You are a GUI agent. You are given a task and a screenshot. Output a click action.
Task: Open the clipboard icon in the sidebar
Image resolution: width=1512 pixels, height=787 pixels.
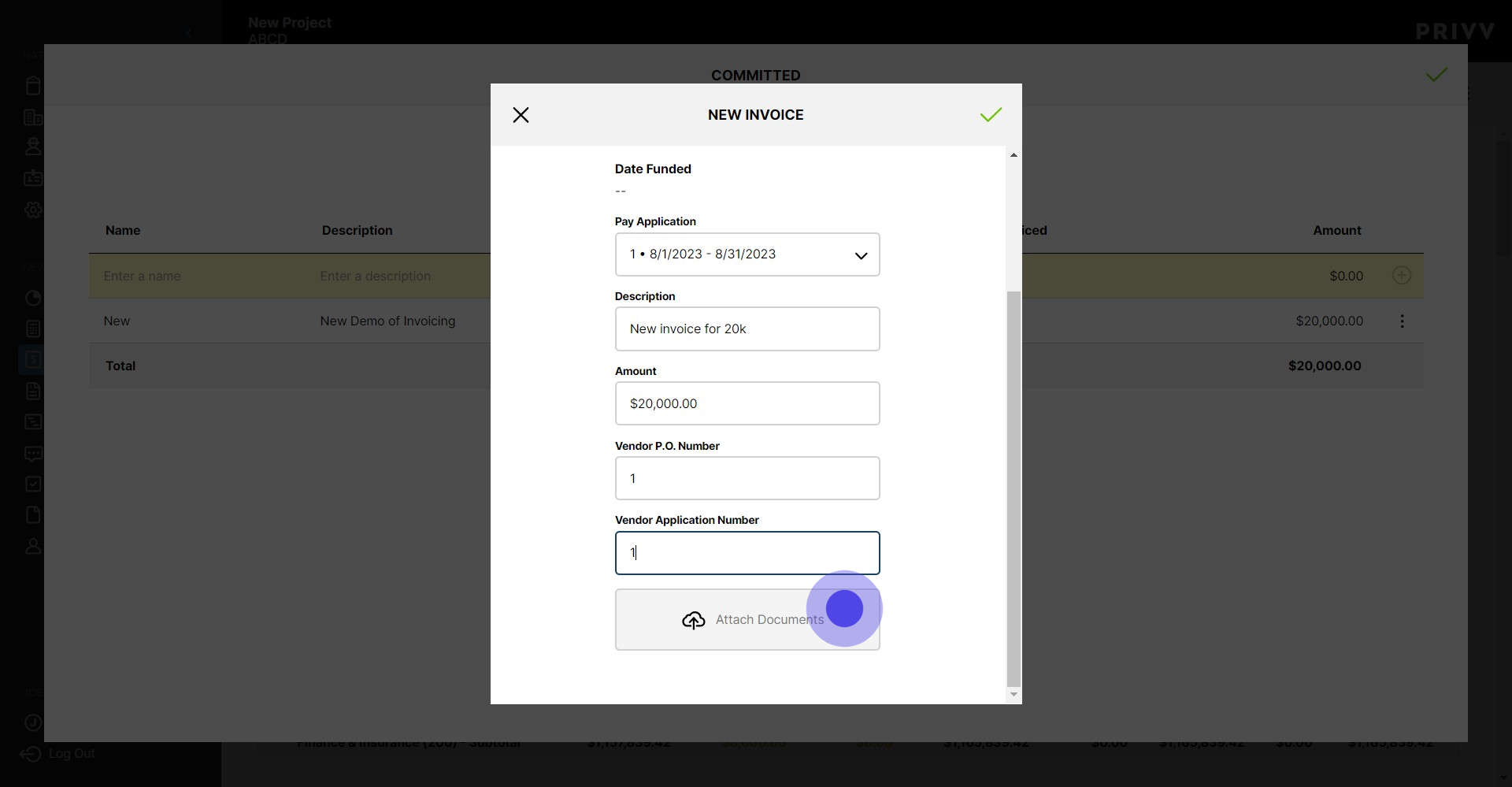click(x=33, y=86)
